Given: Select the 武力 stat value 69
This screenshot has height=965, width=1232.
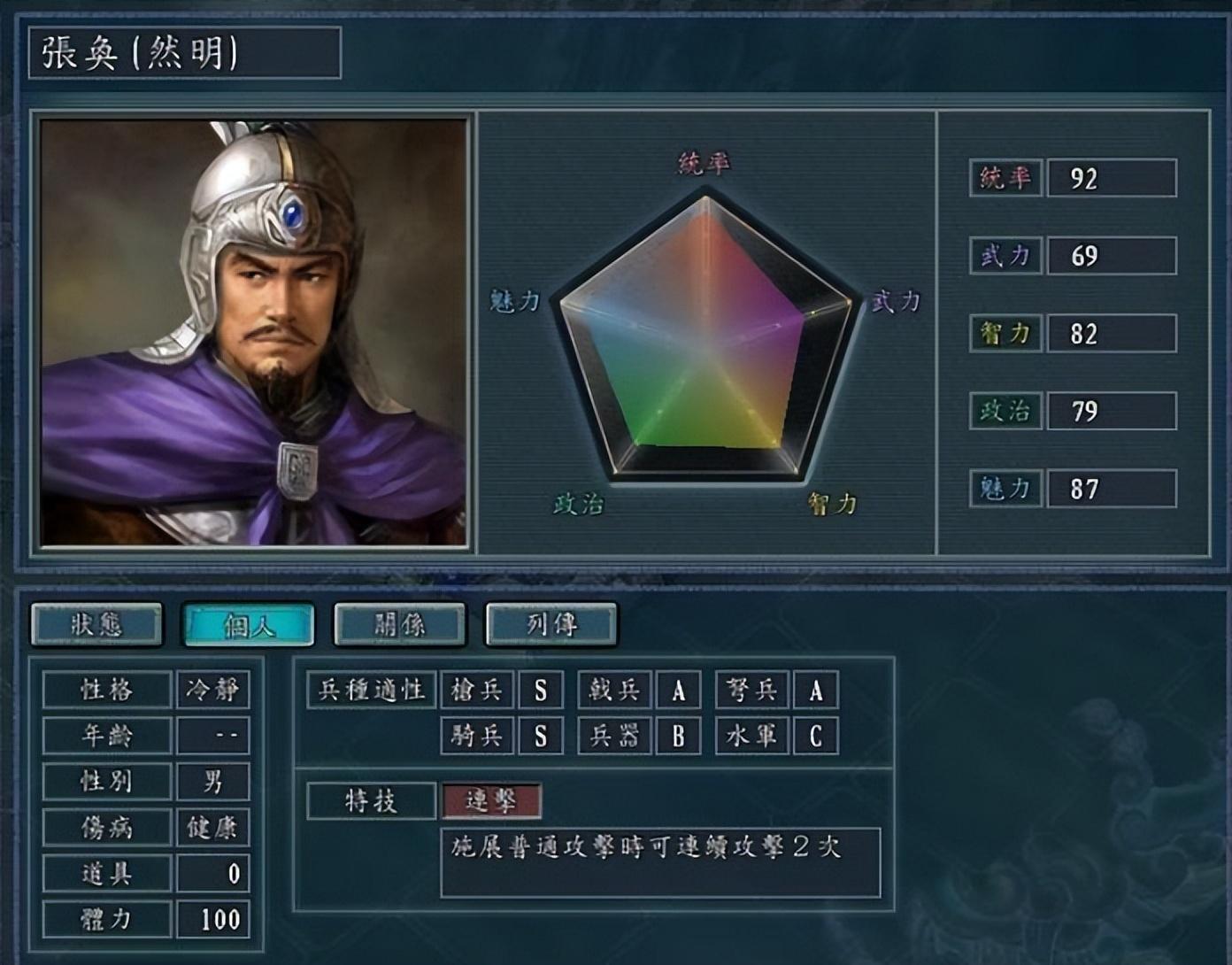Looking at the screenshot, I should coord(1112,256).
